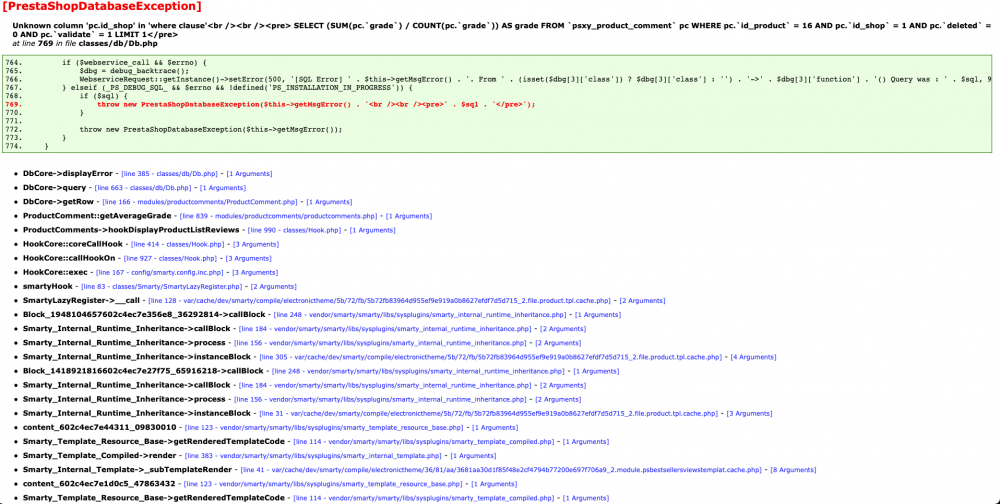Show 8 arguments for _subTemplateRender
This screenshot has height=504, width=1000.
[793, 469]
